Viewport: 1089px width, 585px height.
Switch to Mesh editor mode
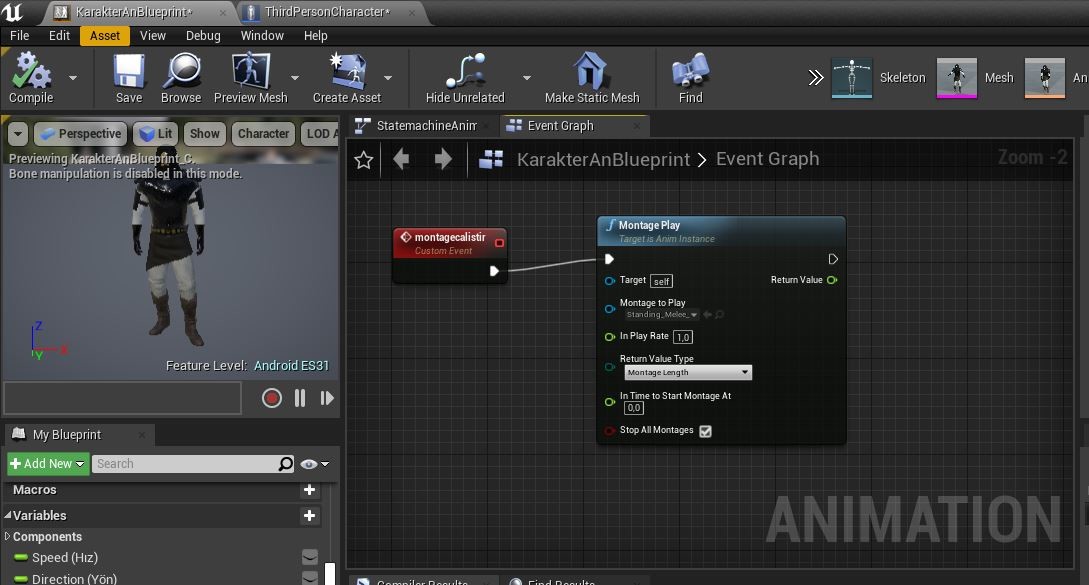(x=975, y=78)
